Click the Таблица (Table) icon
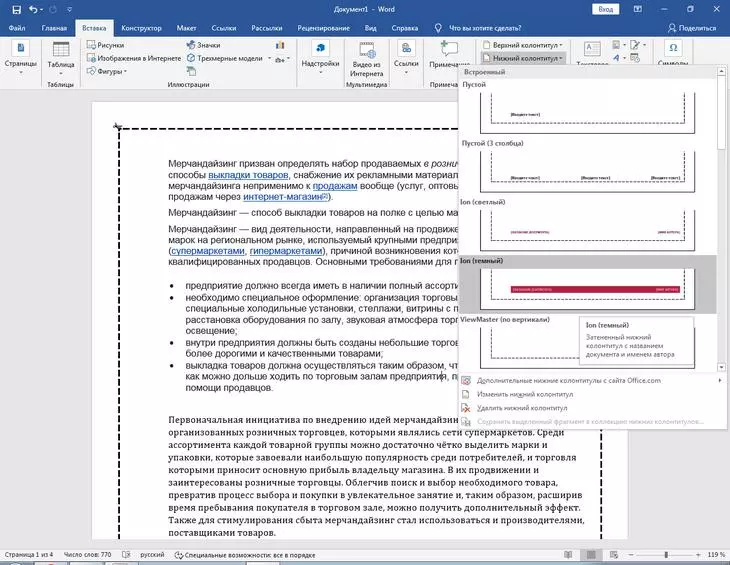 [60, 56]
